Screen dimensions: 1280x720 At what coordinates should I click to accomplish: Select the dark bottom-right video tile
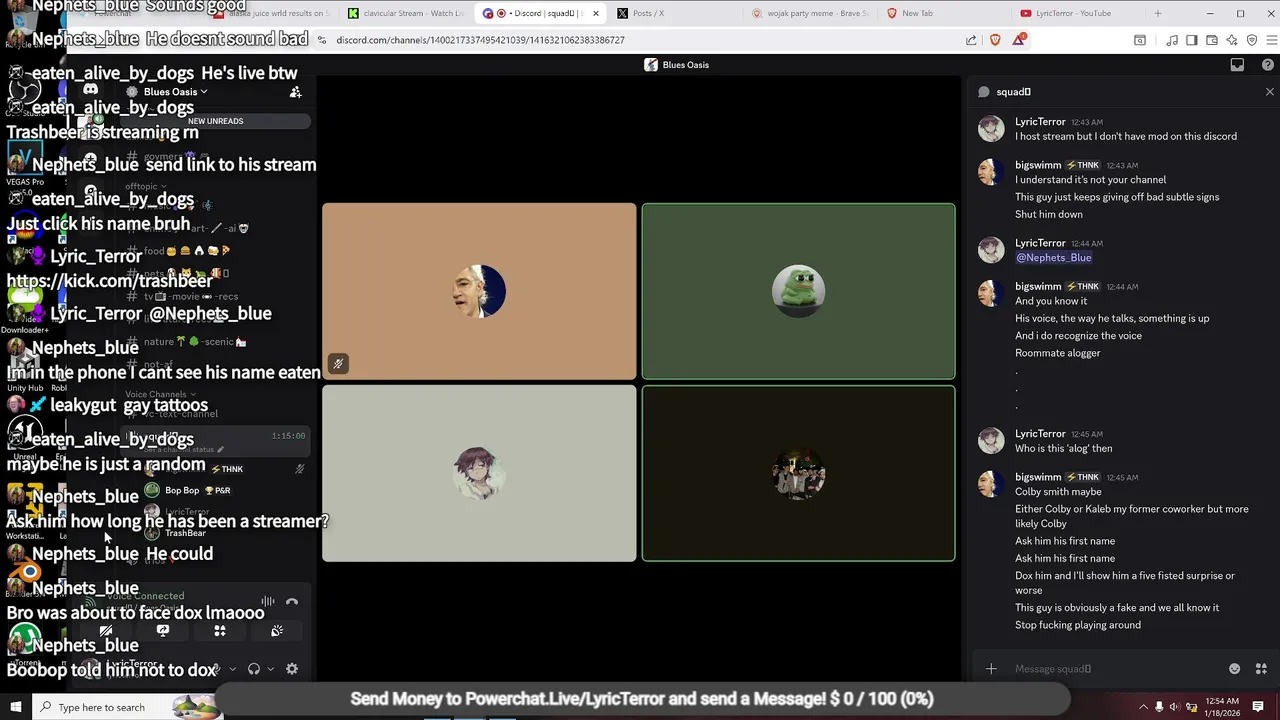point(798,473)
